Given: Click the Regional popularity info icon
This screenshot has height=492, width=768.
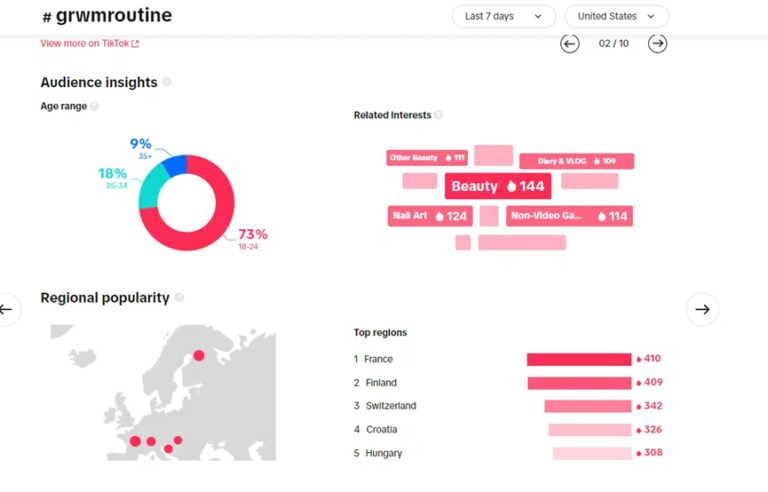Looking at the screenshot, I should pyautogui.click(x=180, y=298).
